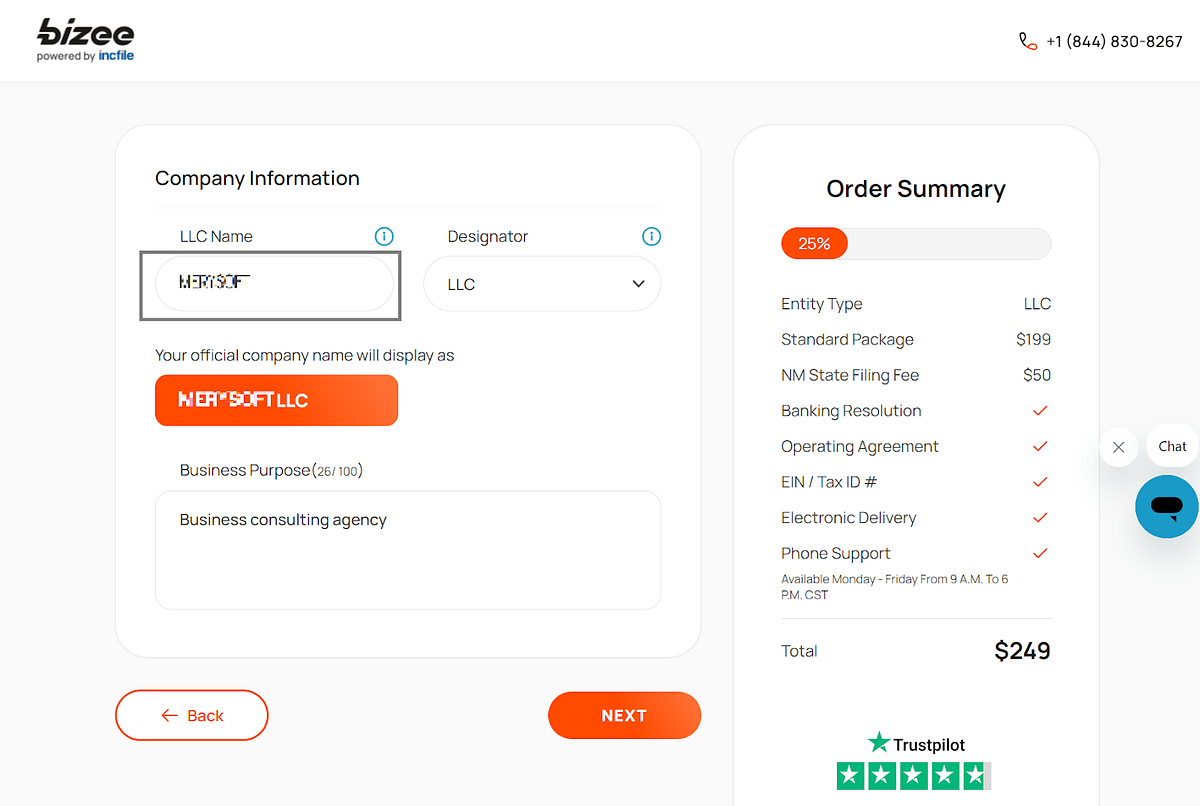This screenshot has width=1200, height=806.
Task: Expand the Designator LLC dropdown
Action: (541, 284)
